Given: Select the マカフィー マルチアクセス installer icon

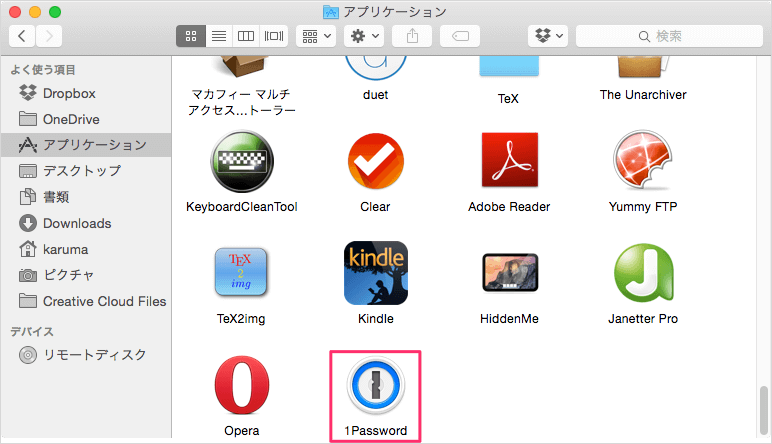Looking at the screenshot, I should 242,67.
